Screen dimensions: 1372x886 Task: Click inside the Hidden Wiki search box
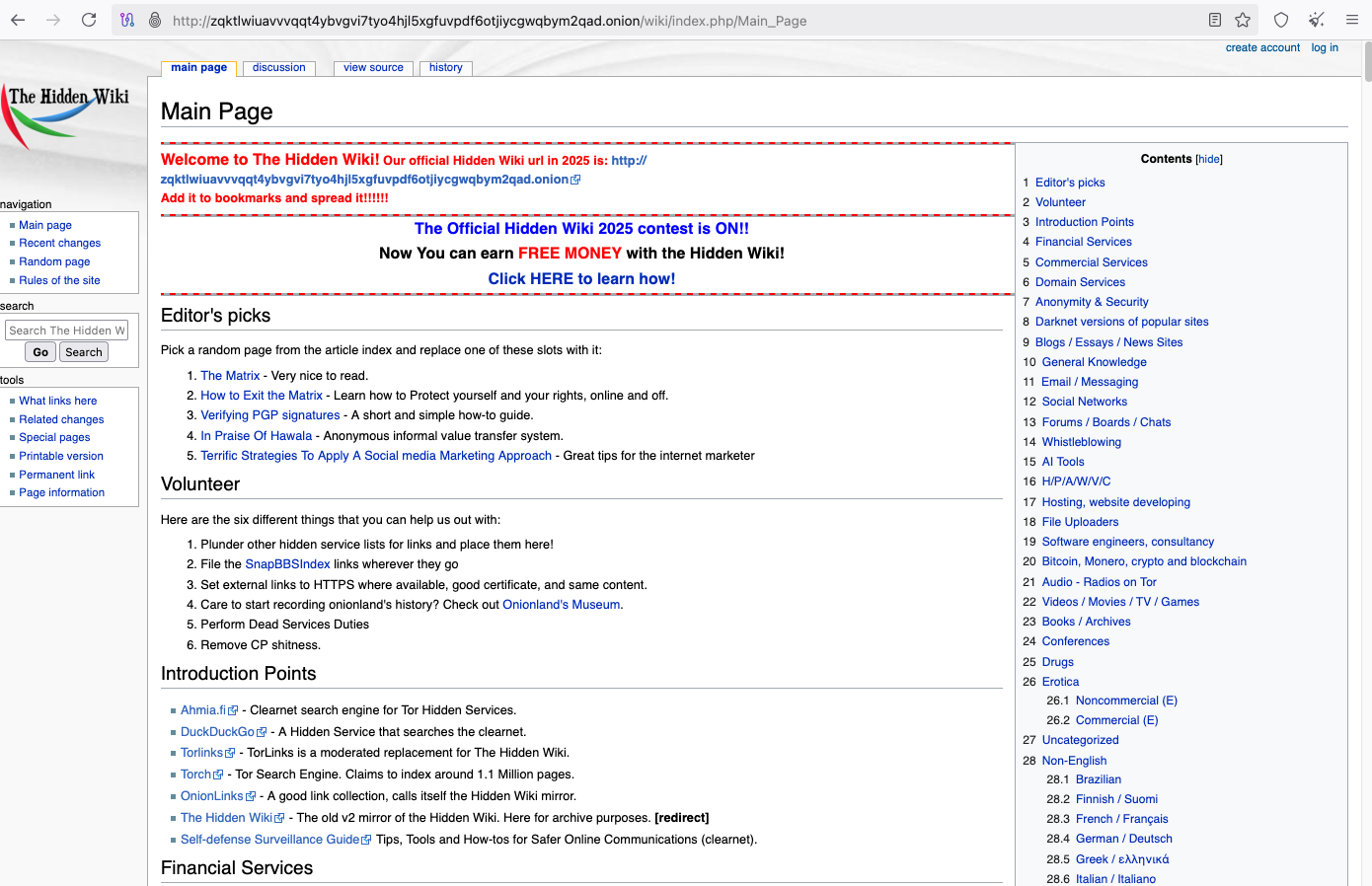click(x=66, y=330)
